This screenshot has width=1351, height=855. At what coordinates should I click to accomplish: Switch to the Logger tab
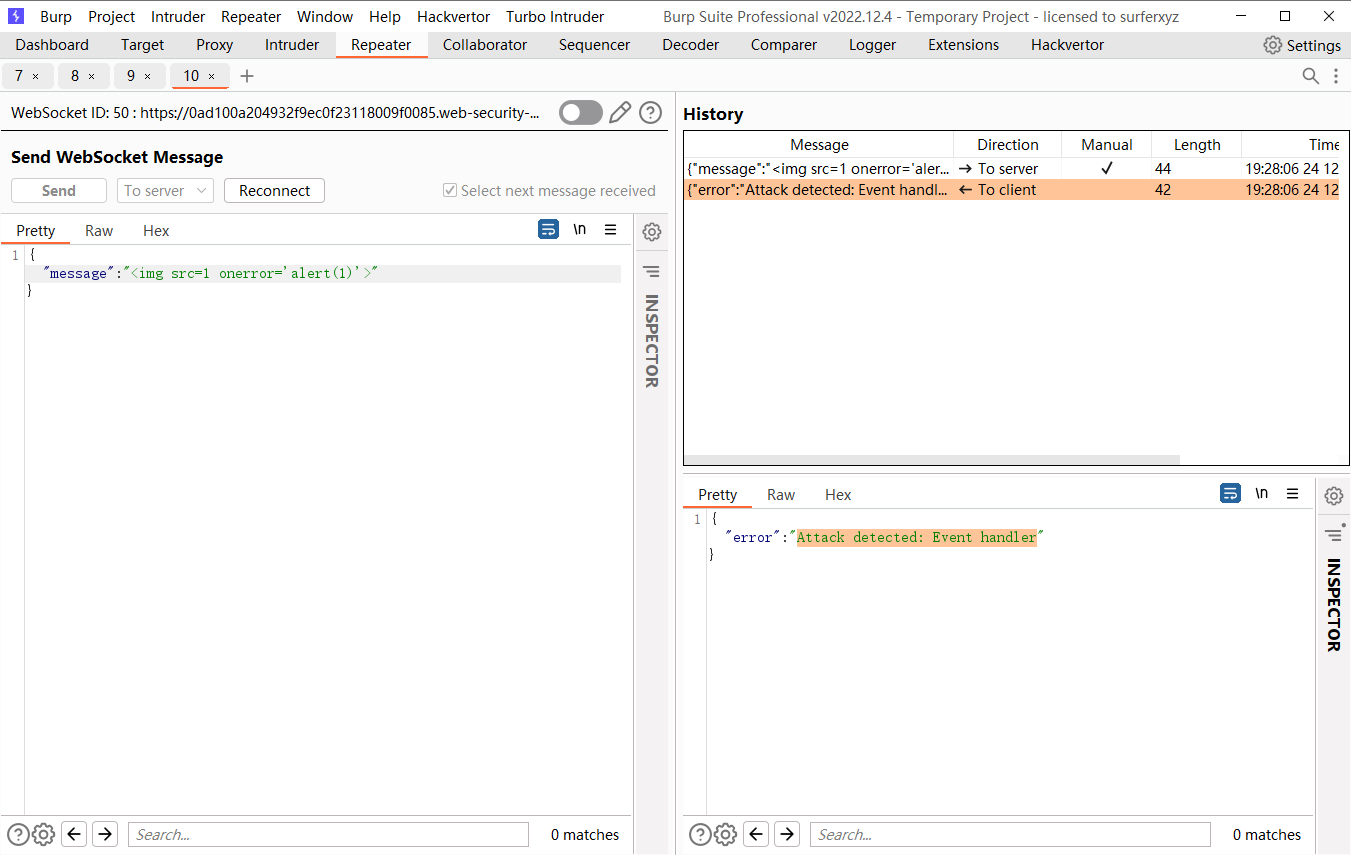[x=872, y=45]
